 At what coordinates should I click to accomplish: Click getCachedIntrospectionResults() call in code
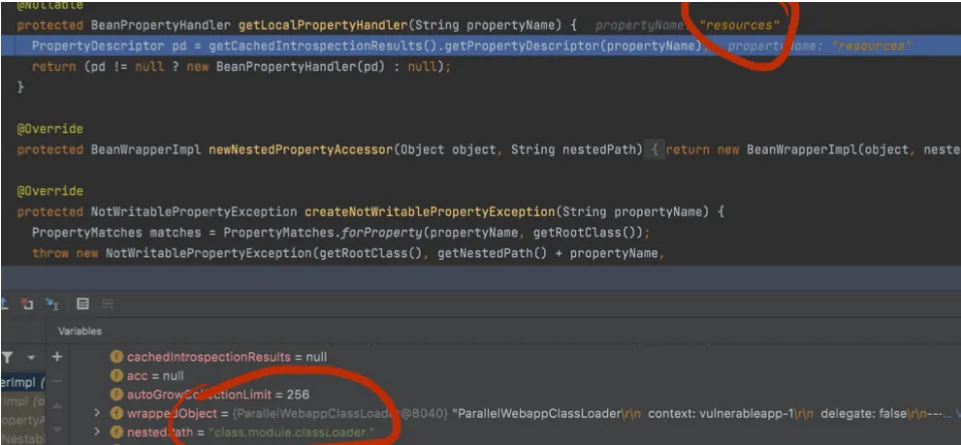point(324,47)
